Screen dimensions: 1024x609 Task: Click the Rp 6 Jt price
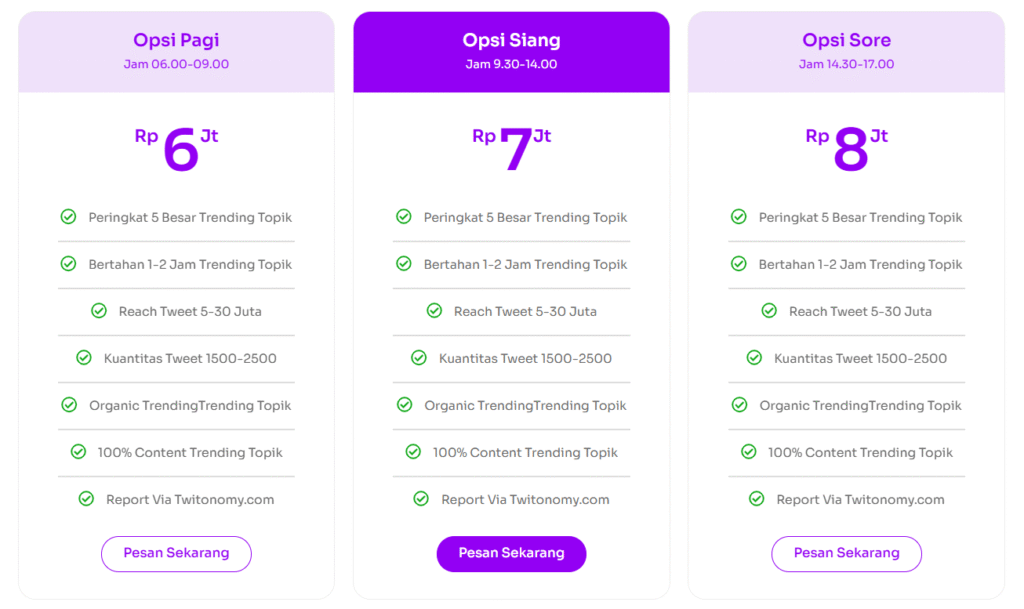176,149
